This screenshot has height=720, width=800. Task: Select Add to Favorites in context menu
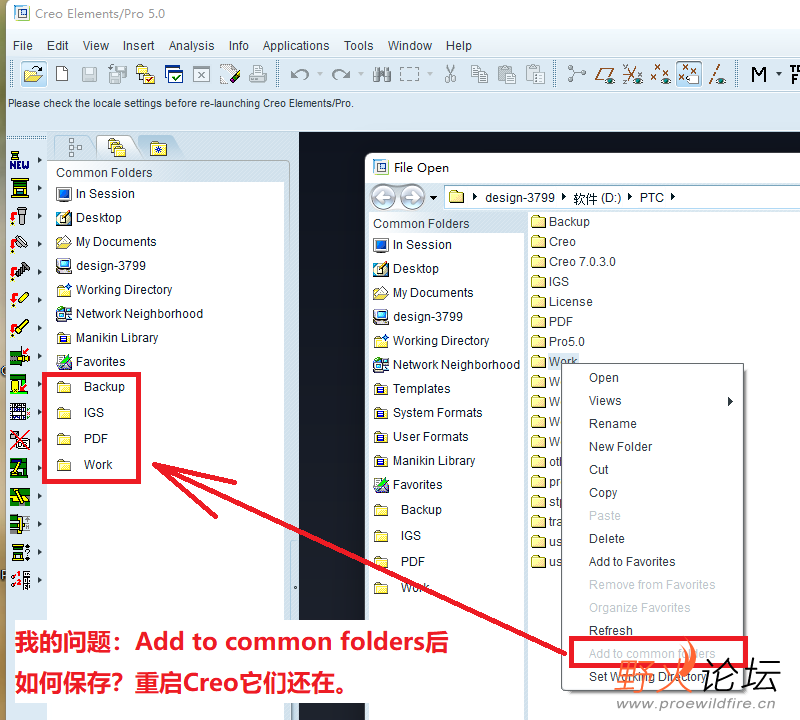pyautogui.click(x=632, y=562)
